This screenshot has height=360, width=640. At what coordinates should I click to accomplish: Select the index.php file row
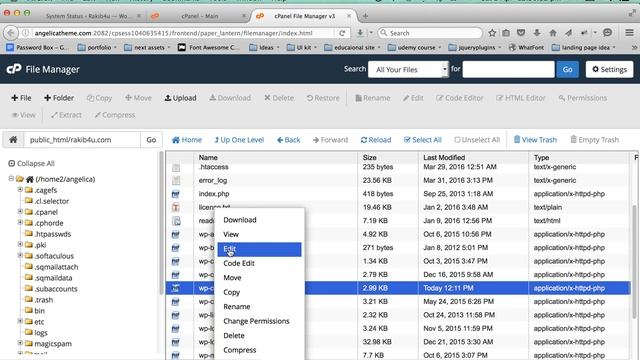point(398,194)
